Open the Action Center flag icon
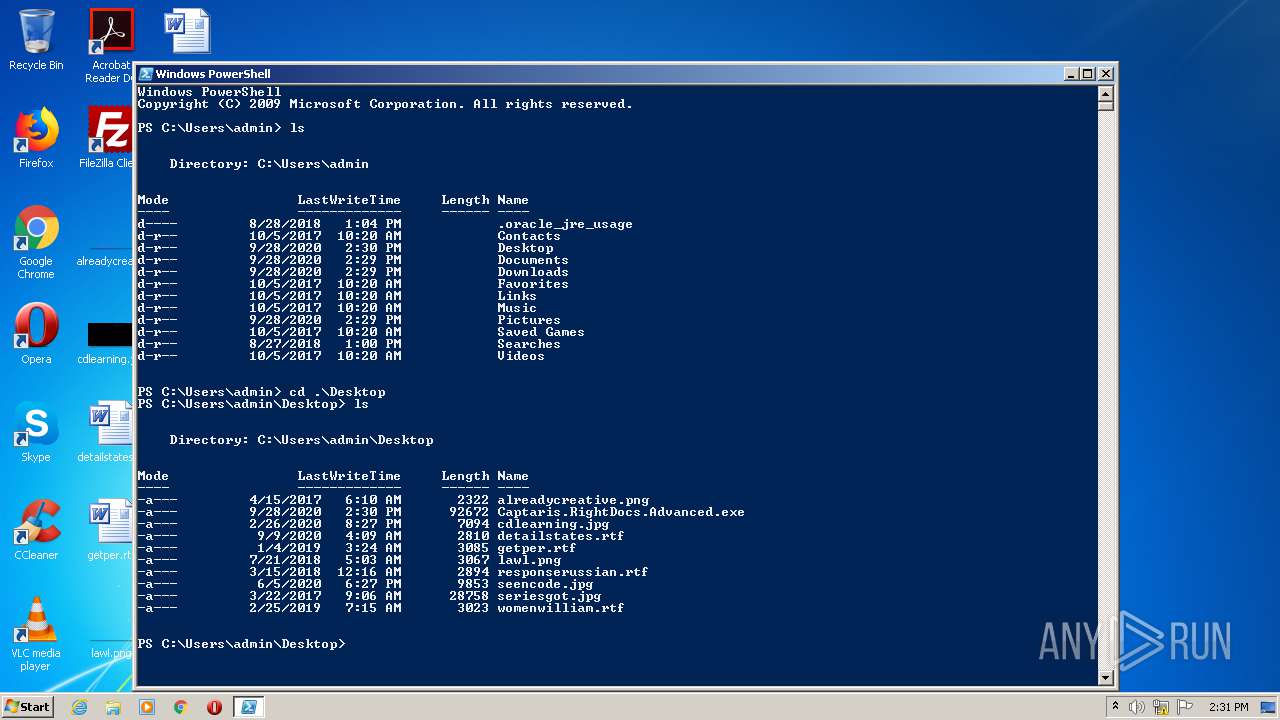This screenshot has width=1280, height=720. 1185,707
